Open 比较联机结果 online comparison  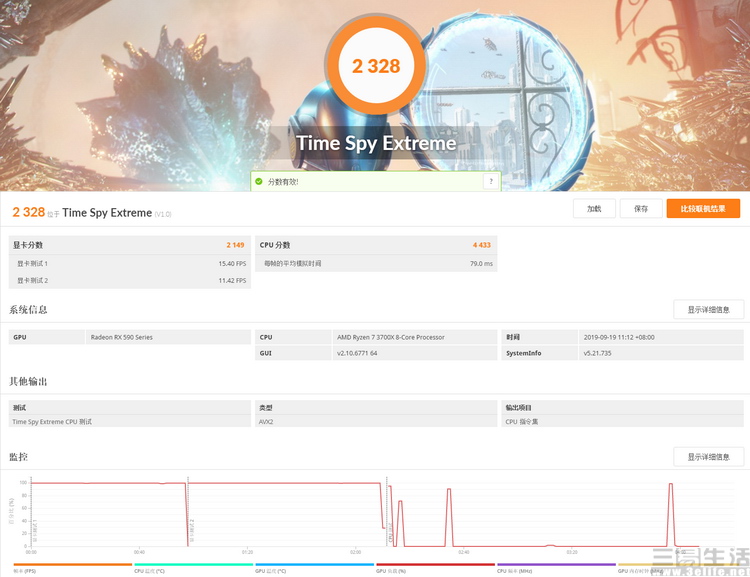pos(703,209)
